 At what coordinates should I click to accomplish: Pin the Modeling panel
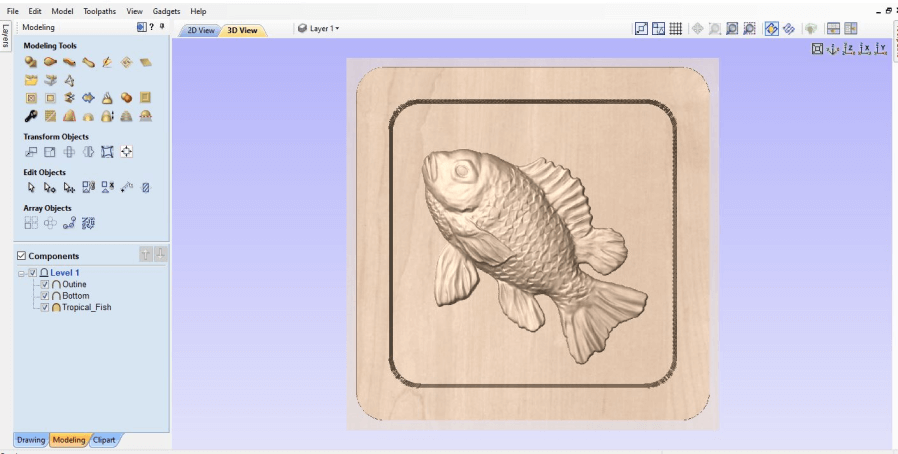coord(162,27)
